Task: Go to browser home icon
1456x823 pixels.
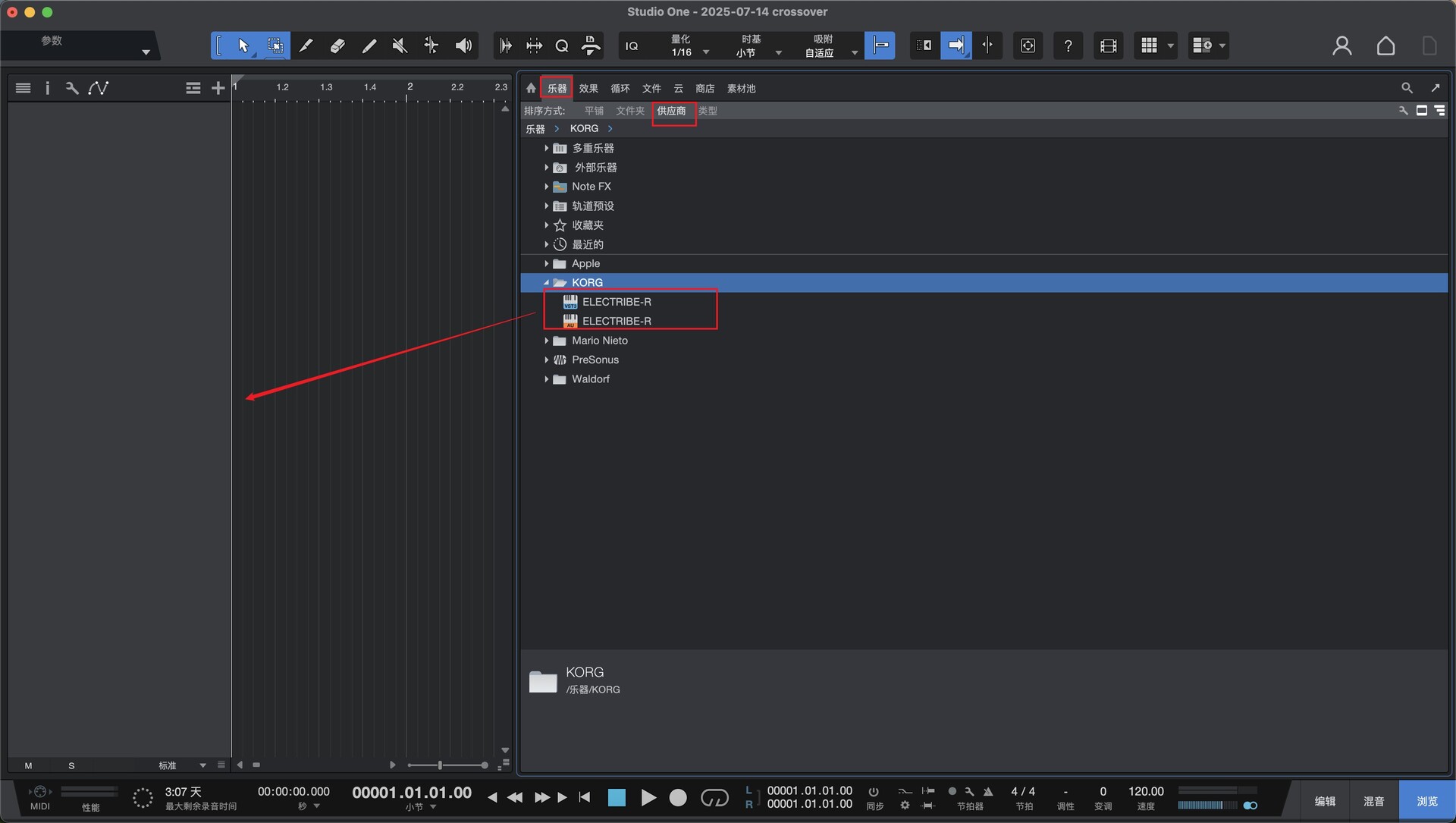Action: click(x=531, y=88)
